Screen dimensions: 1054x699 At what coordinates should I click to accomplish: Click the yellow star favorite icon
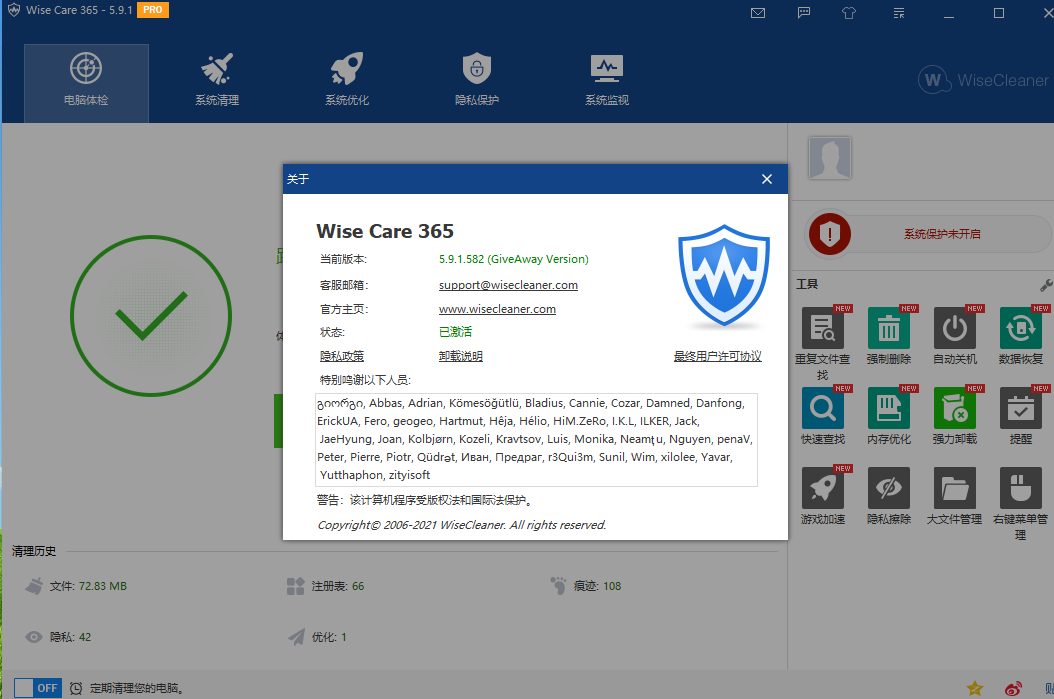click(975, 688)
